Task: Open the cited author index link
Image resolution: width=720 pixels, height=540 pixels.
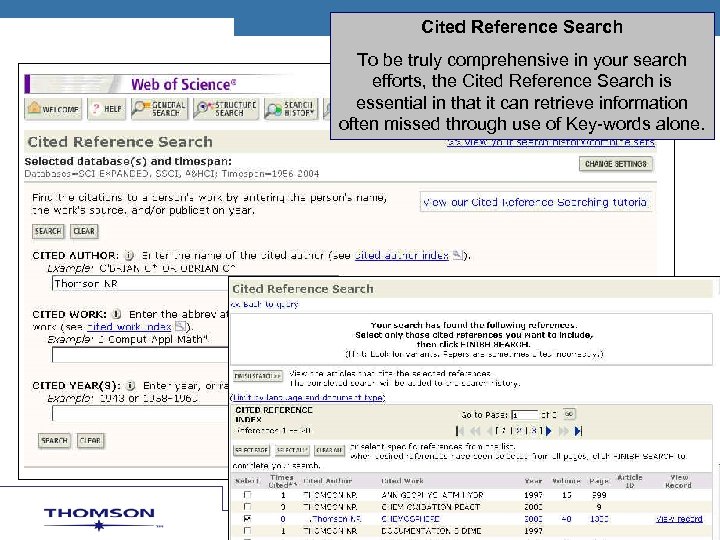Action: click(402, 255)
